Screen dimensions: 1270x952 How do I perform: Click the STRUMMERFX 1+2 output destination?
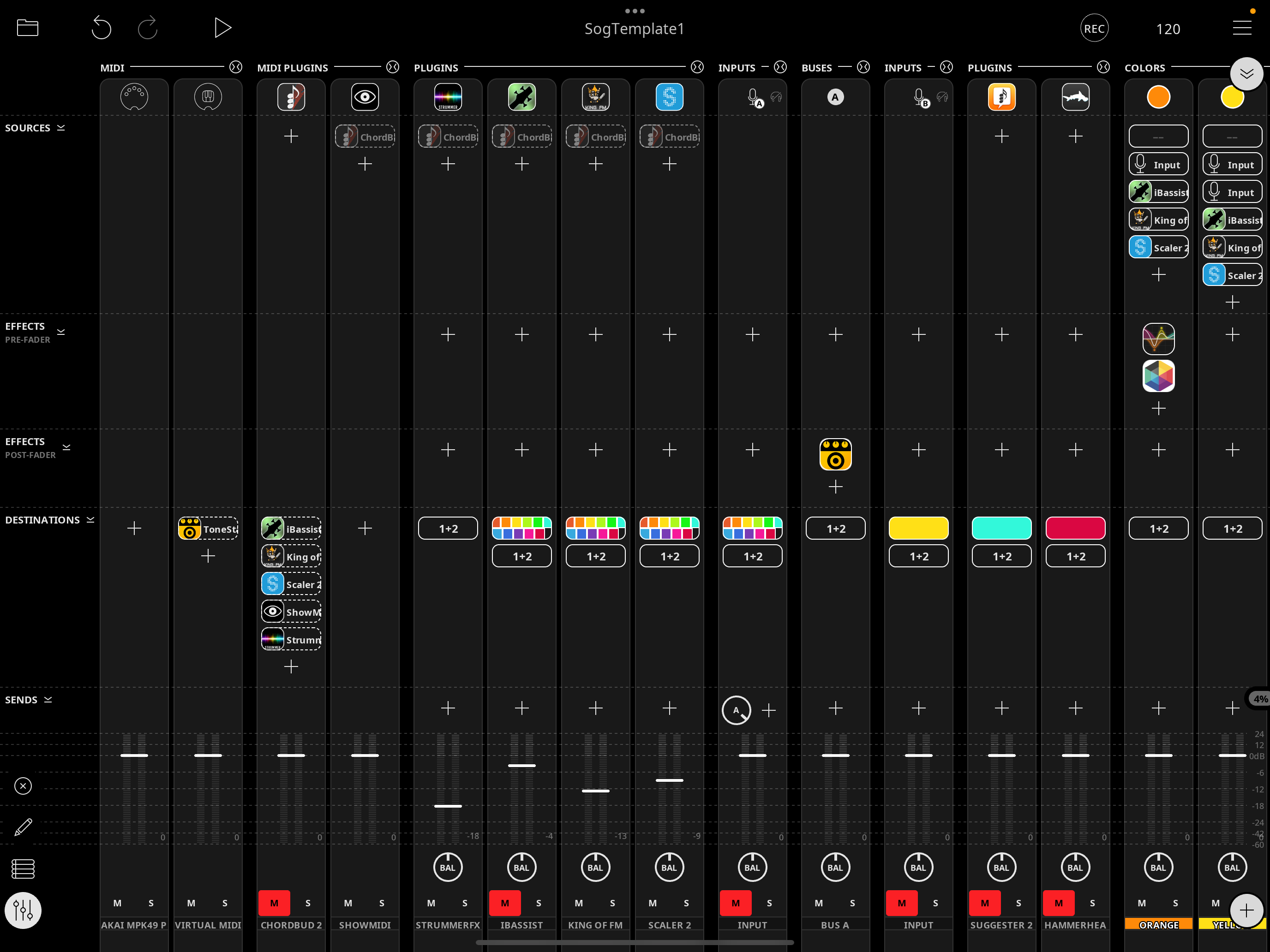(448, 528)
